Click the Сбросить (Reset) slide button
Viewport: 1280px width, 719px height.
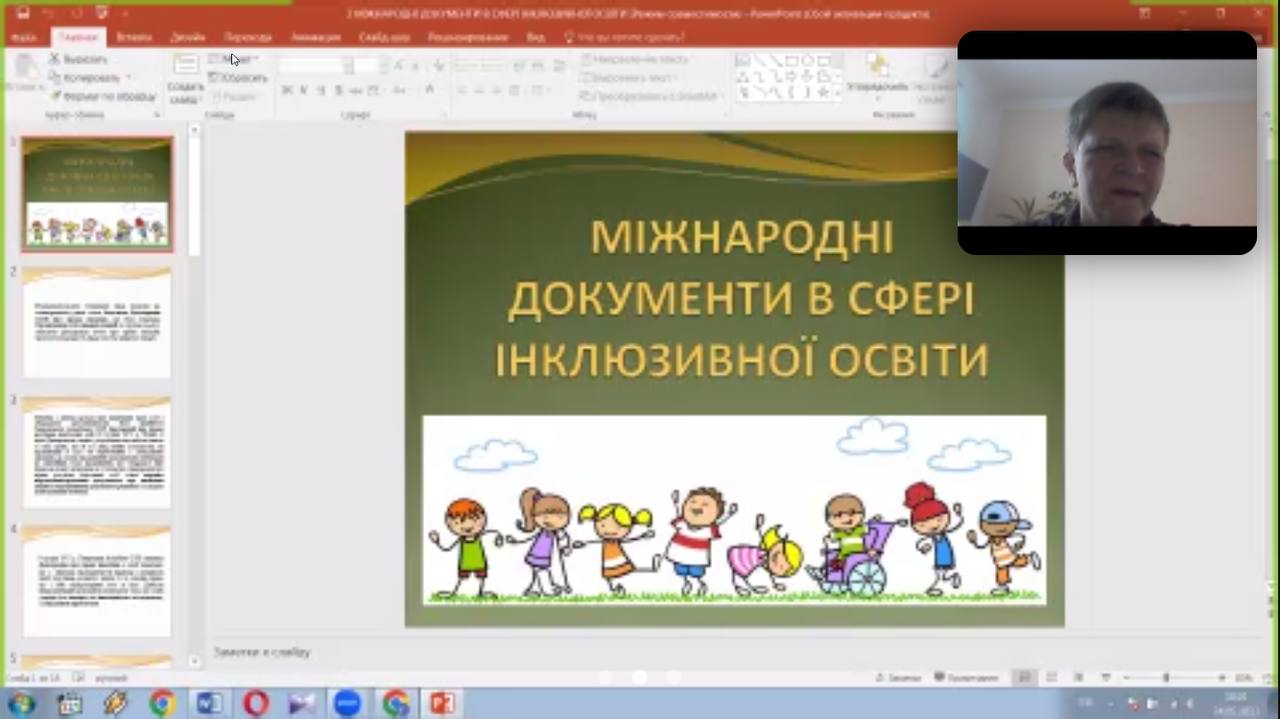click(x=238, y=78)
